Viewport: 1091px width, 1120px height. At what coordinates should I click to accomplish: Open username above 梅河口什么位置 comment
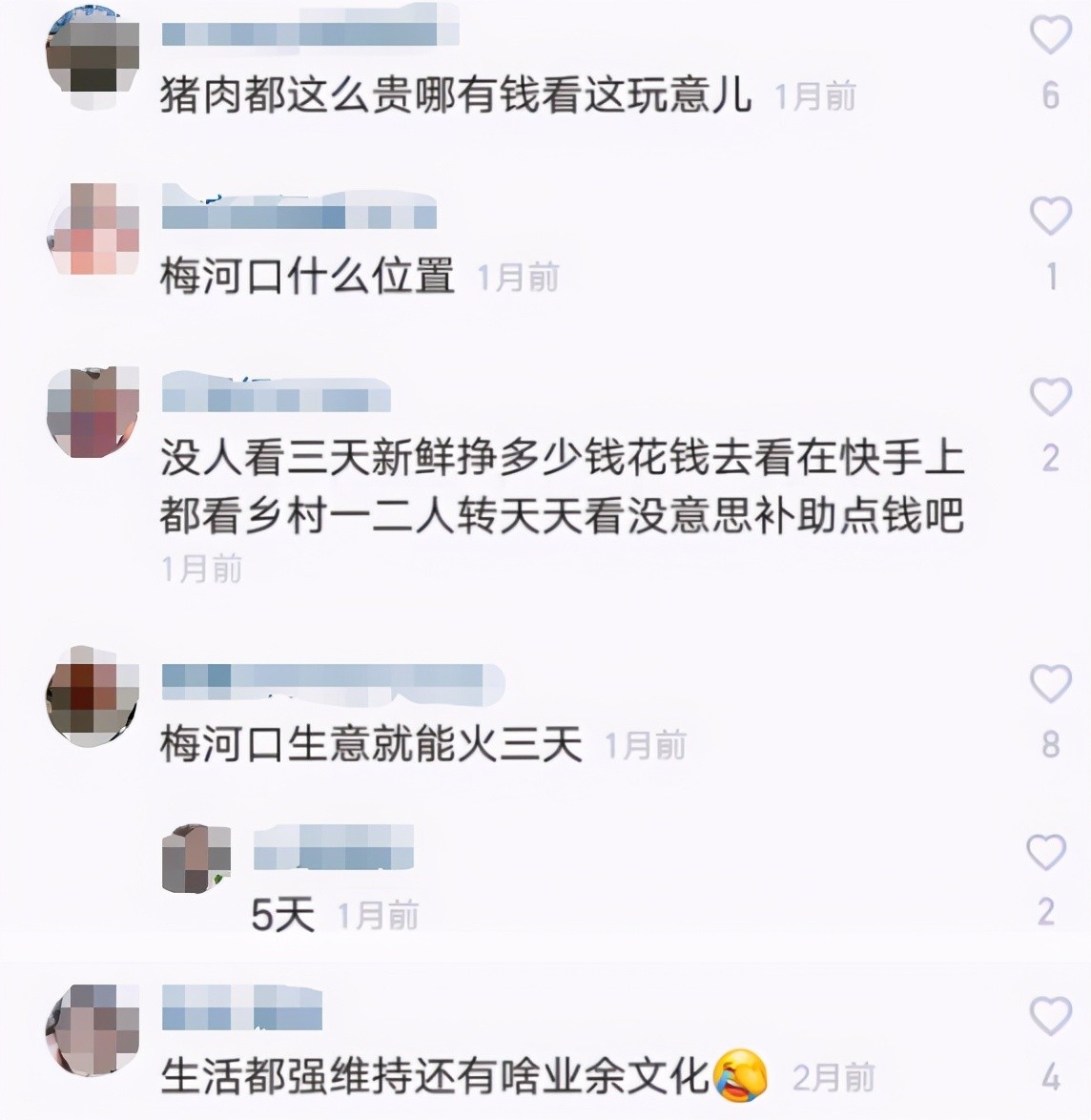pyautogui.click(x=298, y=207)
